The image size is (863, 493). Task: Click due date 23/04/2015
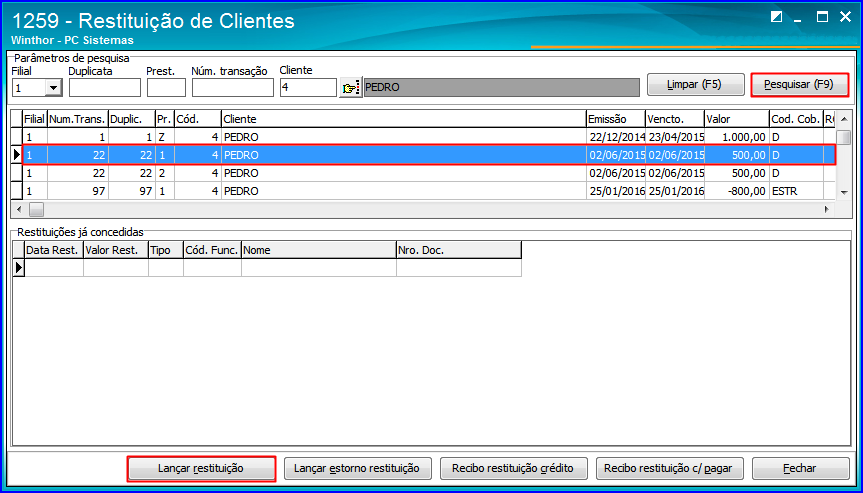[675, 137]
